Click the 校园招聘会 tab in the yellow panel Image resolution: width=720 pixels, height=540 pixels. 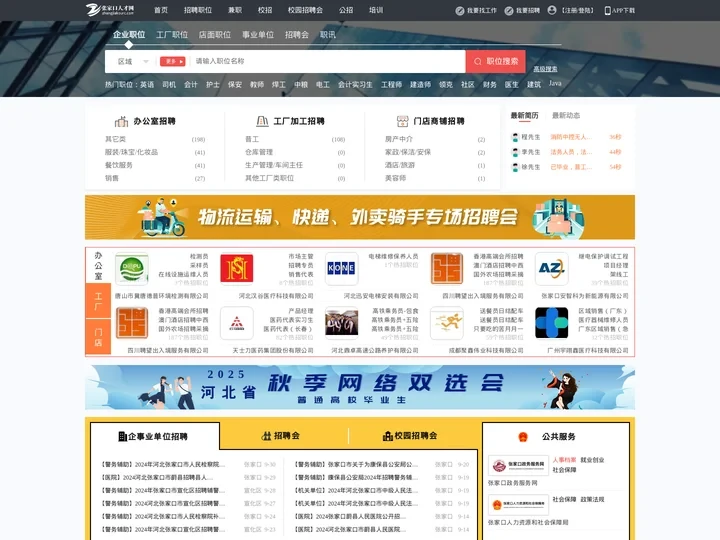pos(410,436)
